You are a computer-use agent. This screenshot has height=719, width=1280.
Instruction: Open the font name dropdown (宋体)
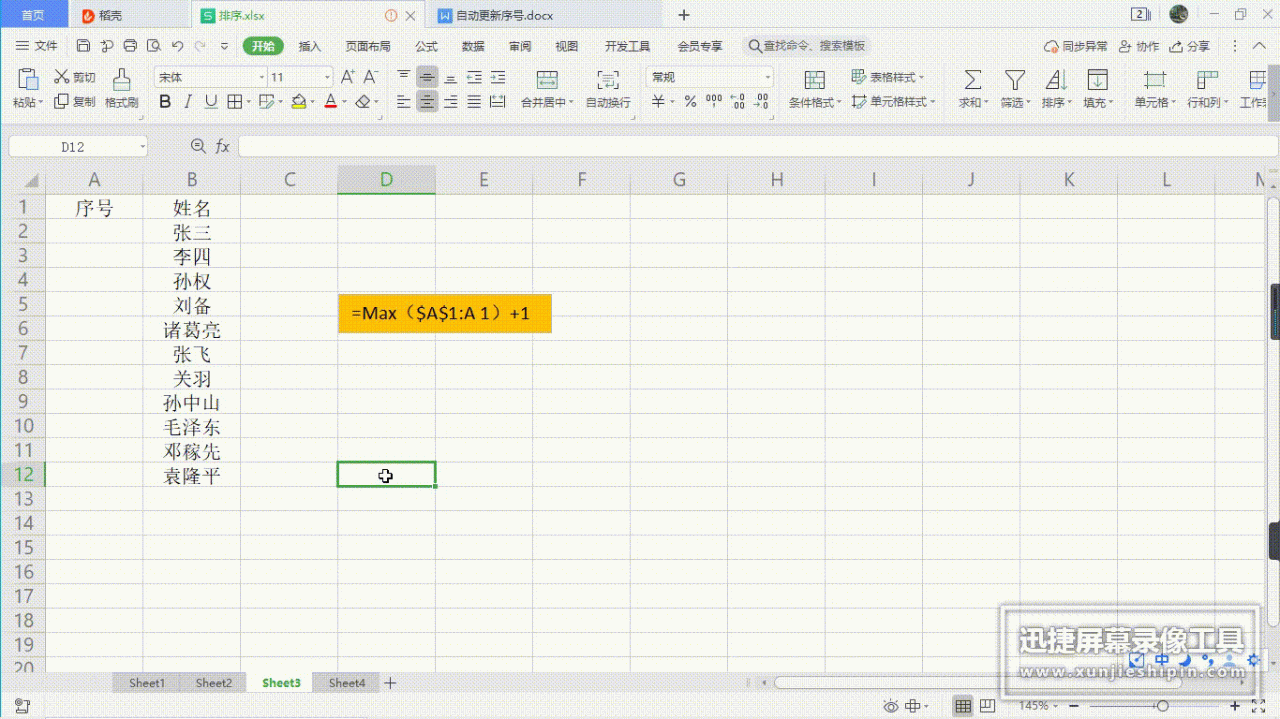tap(262, 77)
